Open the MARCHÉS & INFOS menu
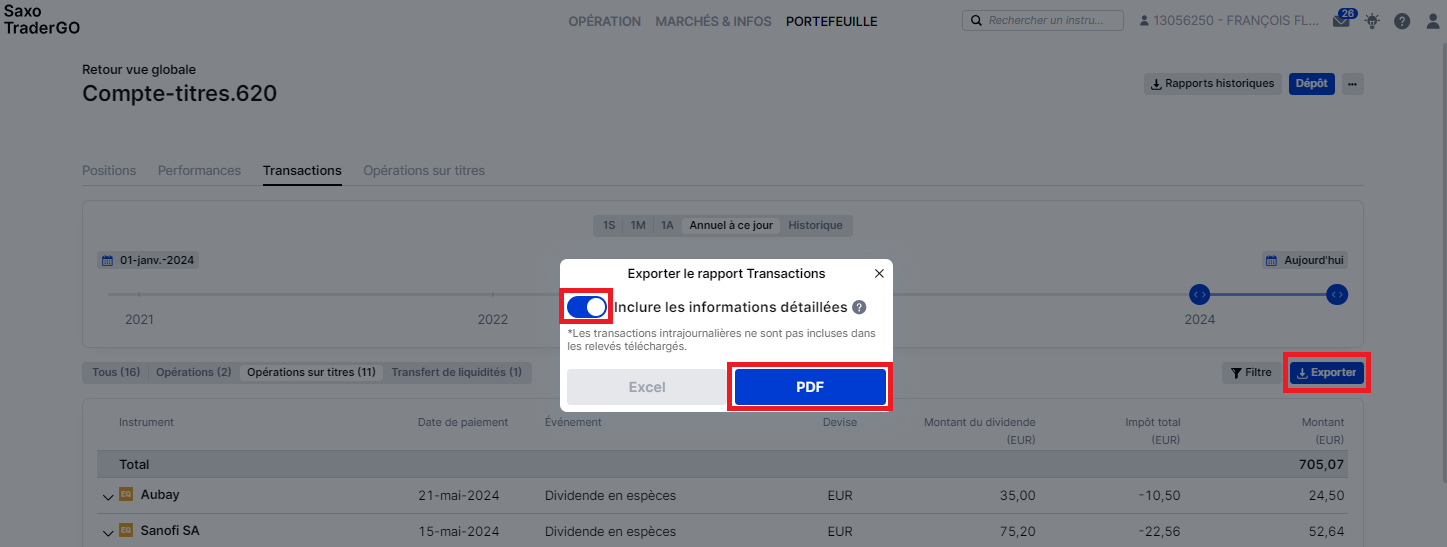The image size is (1447, 547). 713,21
